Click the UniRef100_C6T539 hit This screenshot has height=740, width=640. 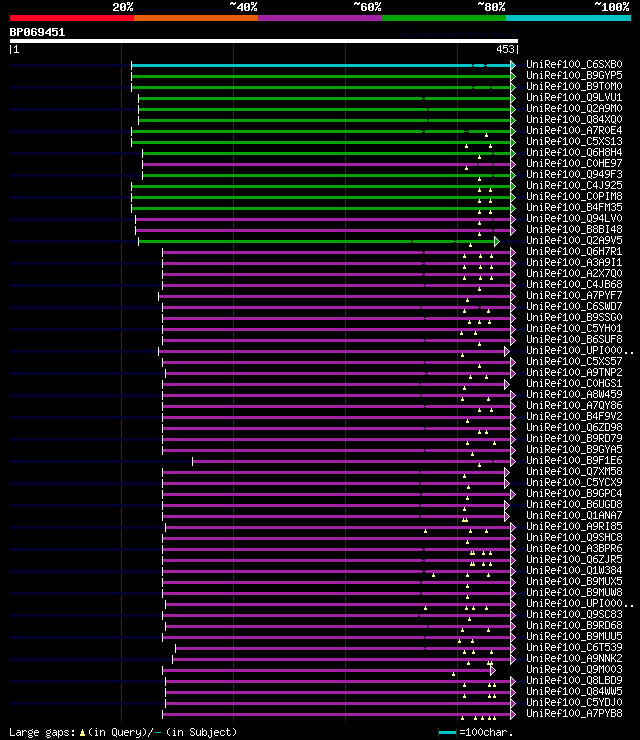574,648
